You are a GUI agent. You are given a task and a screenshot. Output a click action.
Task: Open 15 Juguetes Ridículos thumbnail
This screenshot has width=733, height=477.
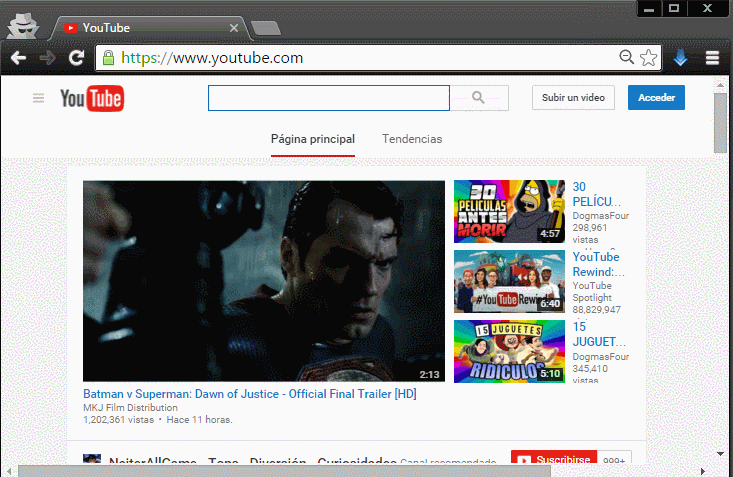[x=509, y=351]
